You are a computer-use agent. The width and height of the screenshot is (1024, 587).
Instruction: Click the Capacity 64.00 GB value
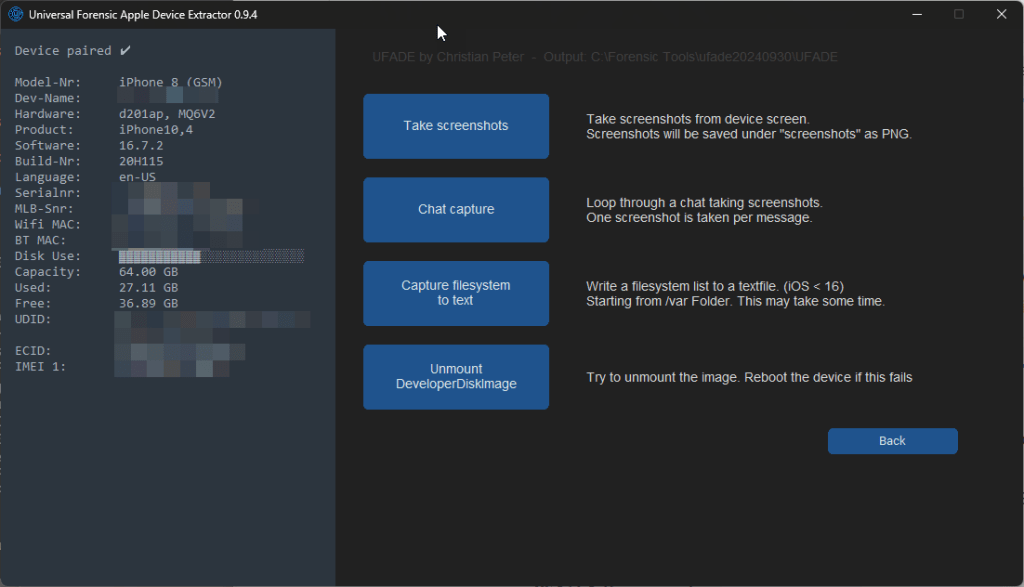click(148, 272)
